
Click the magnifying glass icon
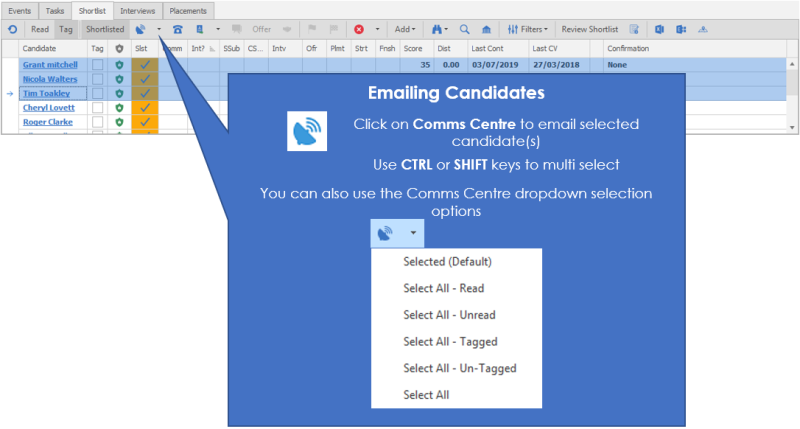464,29
